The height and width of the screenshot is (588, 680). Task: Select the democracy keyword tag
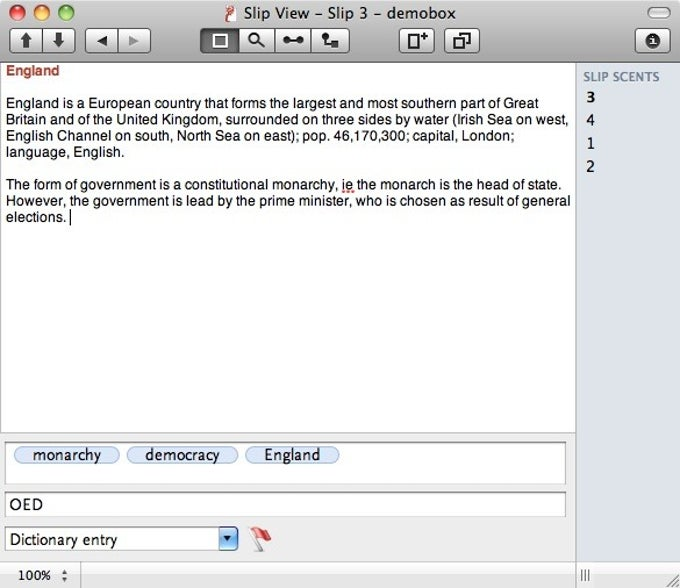coord(182,455)
